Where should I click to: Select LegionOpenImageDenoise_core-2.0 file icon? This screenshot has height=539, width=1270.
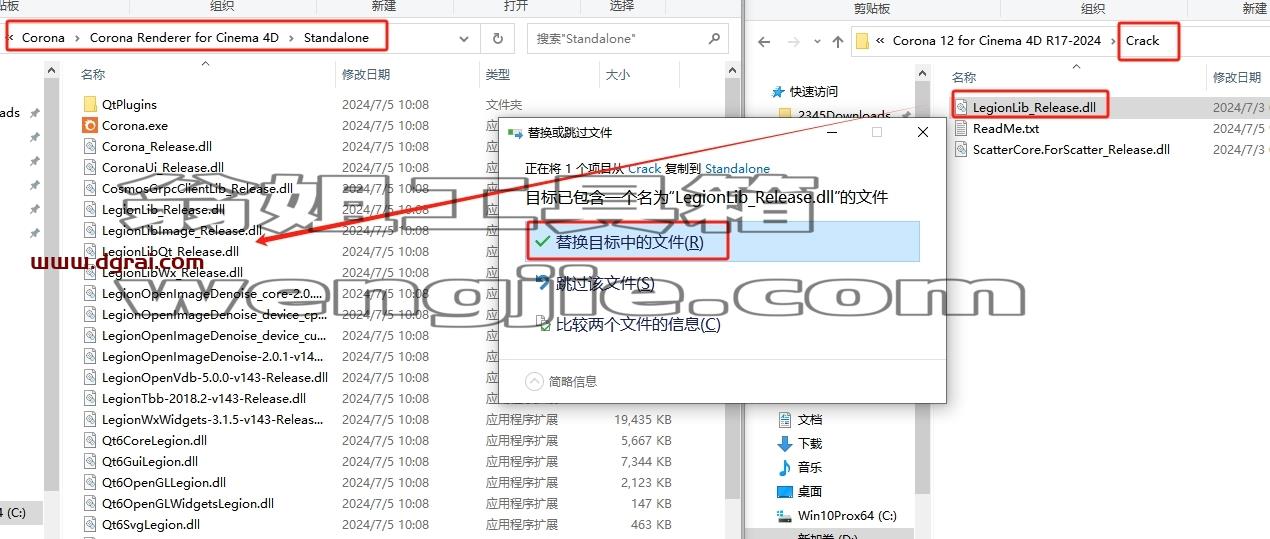pos(90,293)
